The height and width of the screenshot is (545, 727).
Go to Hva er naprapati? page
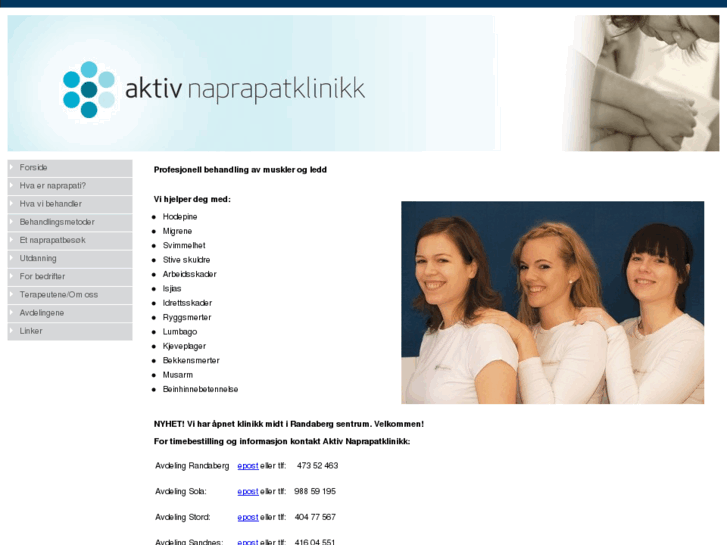[70, 186]
